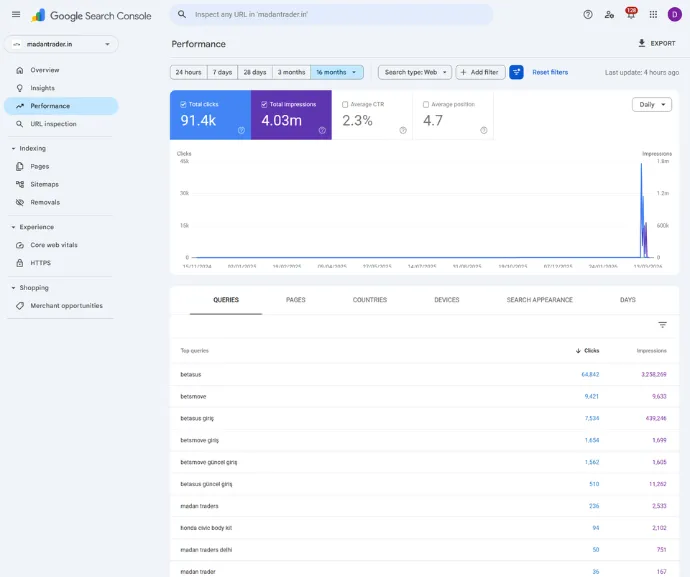
Task: Click the Total clicks help icon
Action: coord(241,130)
